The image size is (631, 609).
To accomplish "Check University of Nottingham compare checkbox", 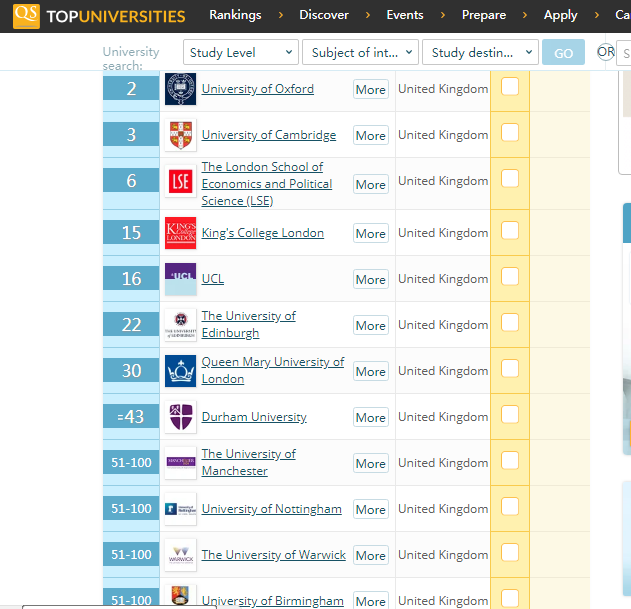I will [510, 506].
